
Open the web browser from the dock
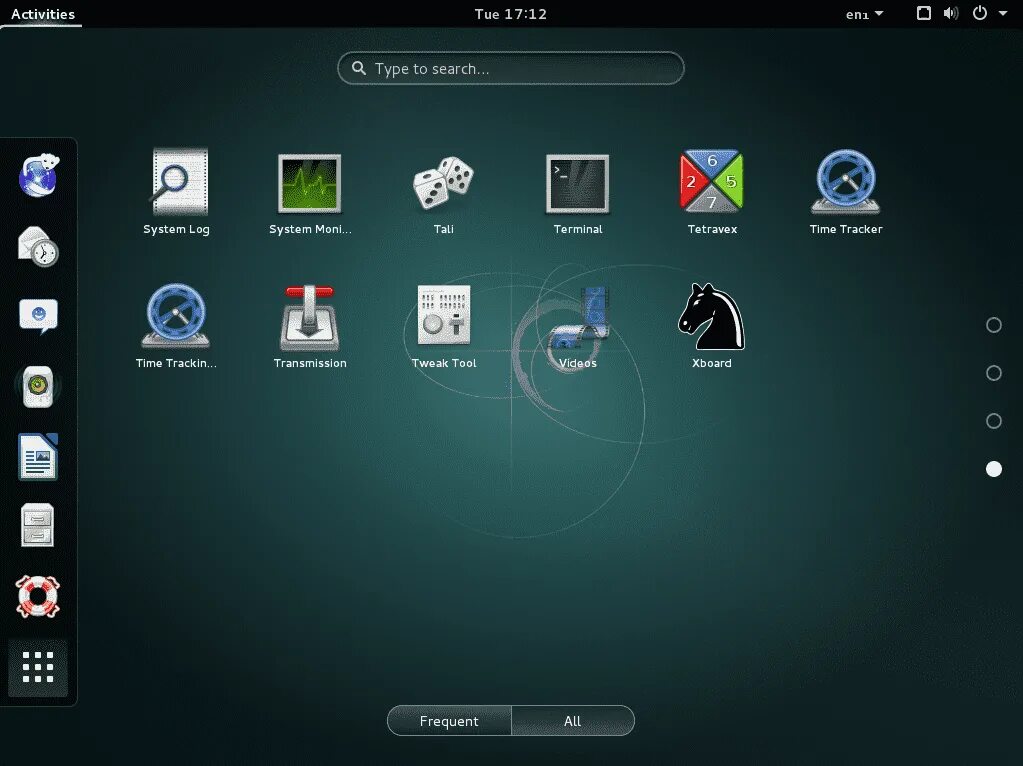pos(38,176)
